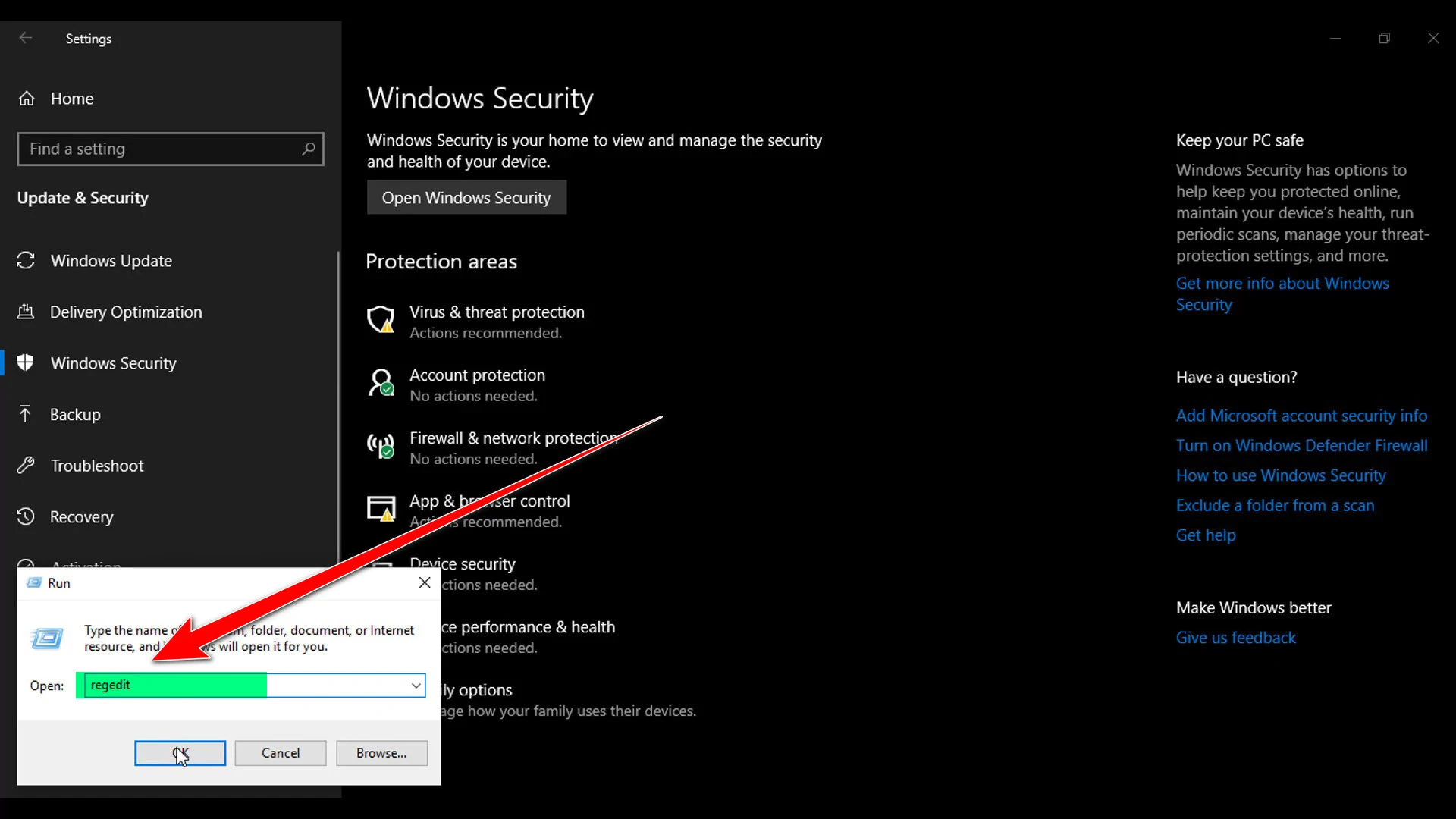Open Account protection person icon
The image size is (1456, 819).
click(381, 383)
